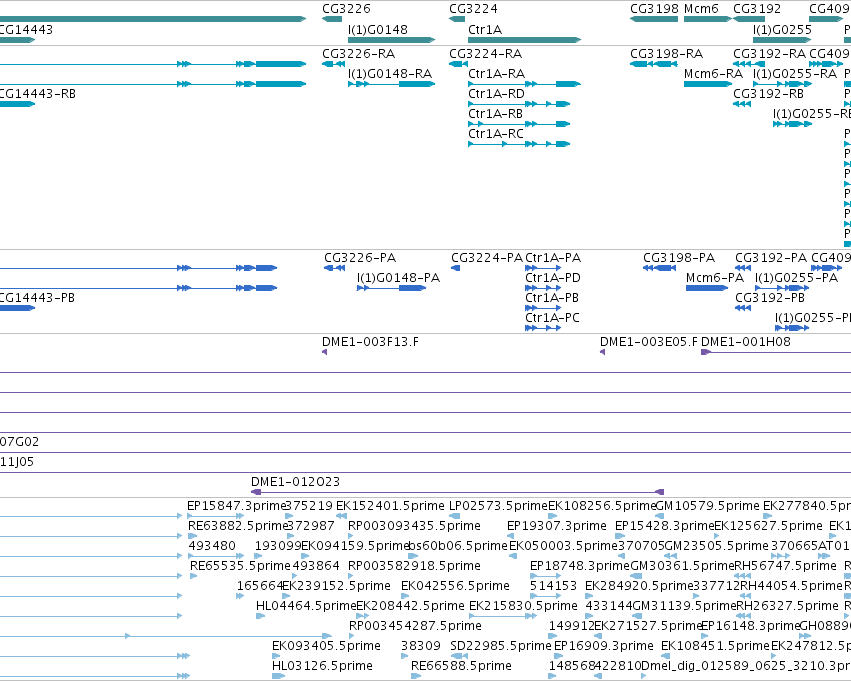
Task: Click protein l(1)G0148-PA label
Action: [x=398, y=277]
